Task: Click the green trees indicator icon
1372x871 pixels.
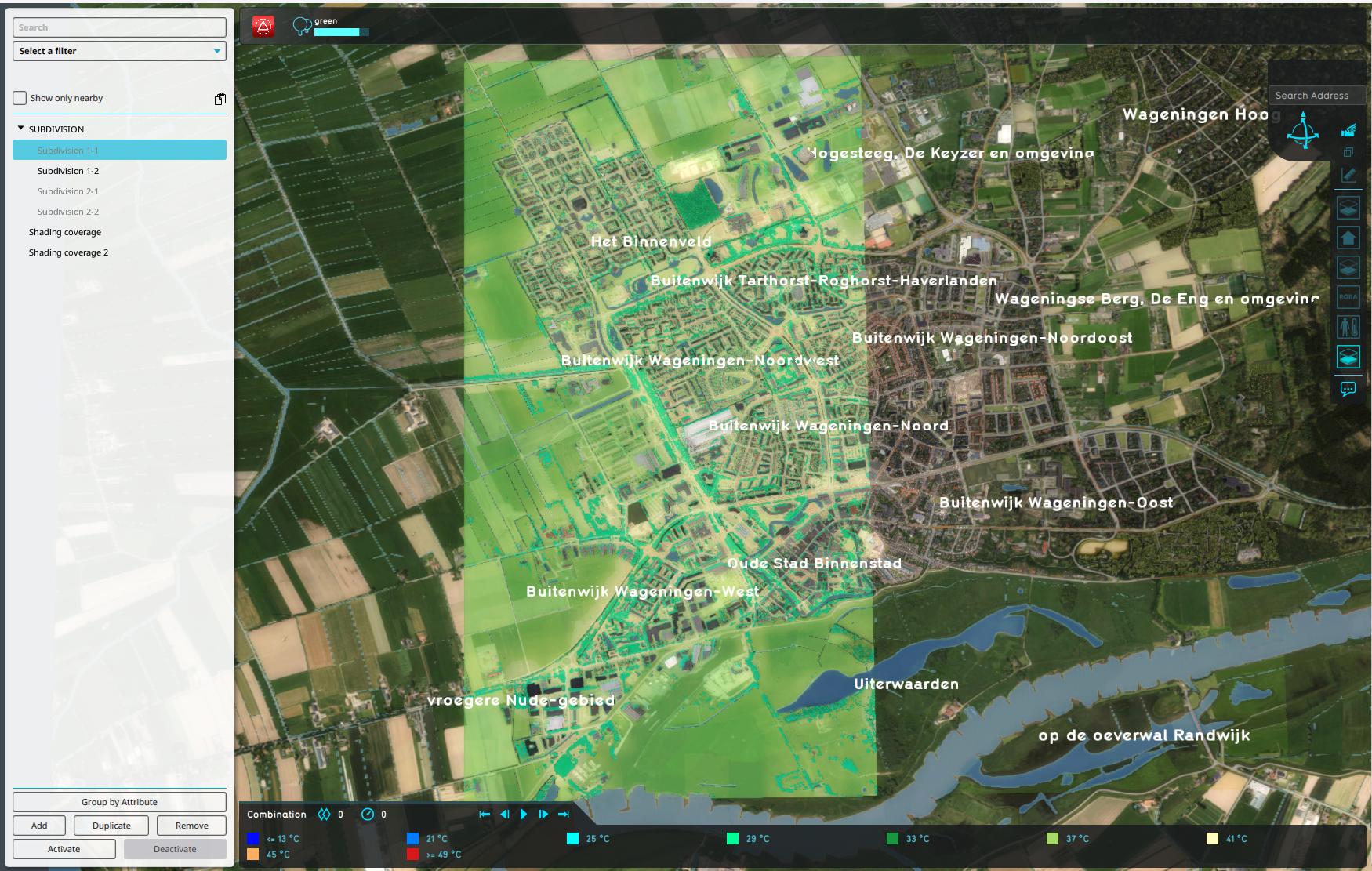Action: (302, 27)
